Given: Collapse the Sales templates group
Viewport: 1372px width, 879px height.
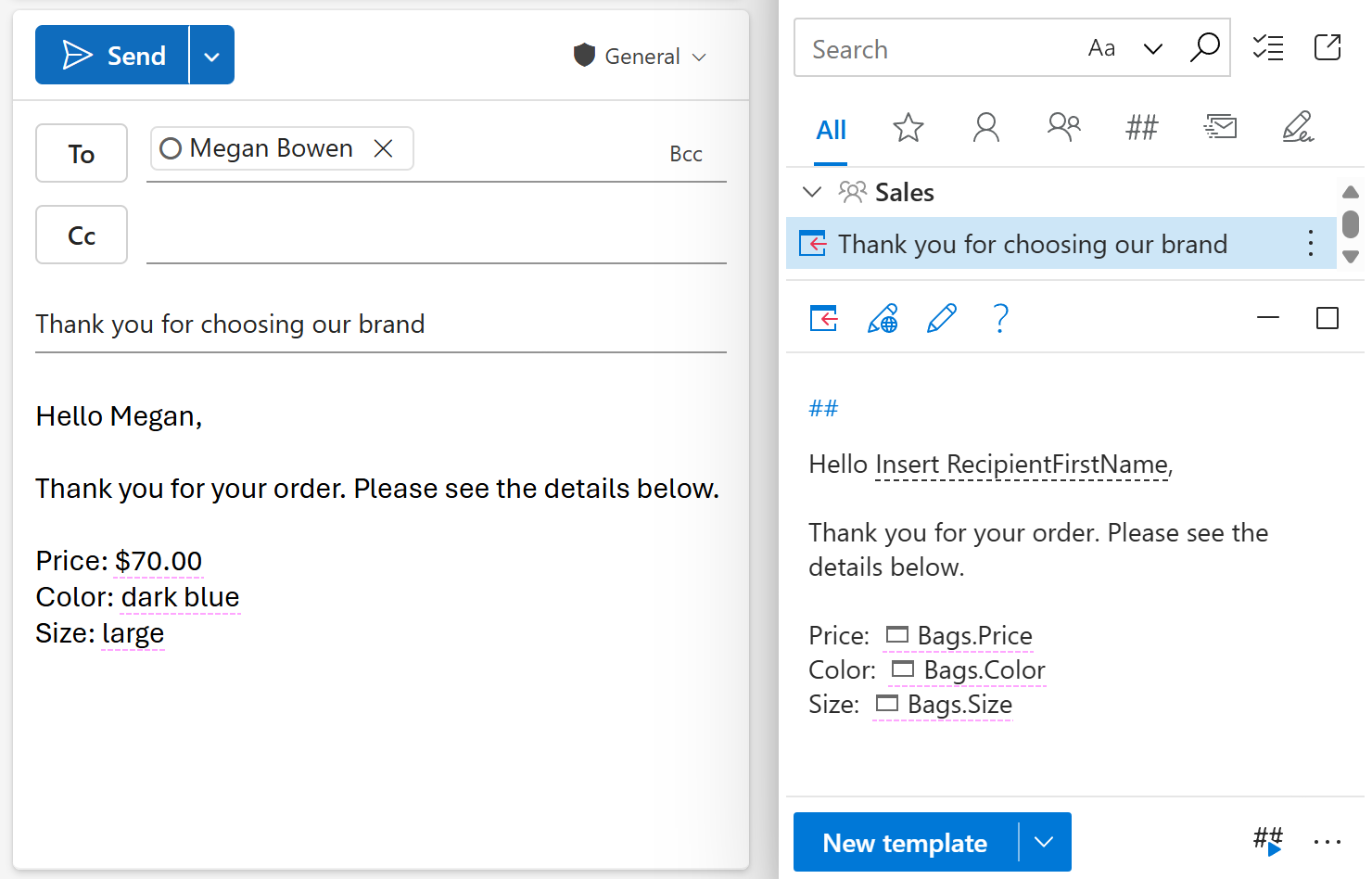Looking at the screenshot, I should pyautogui.click(x=812, y=192).
